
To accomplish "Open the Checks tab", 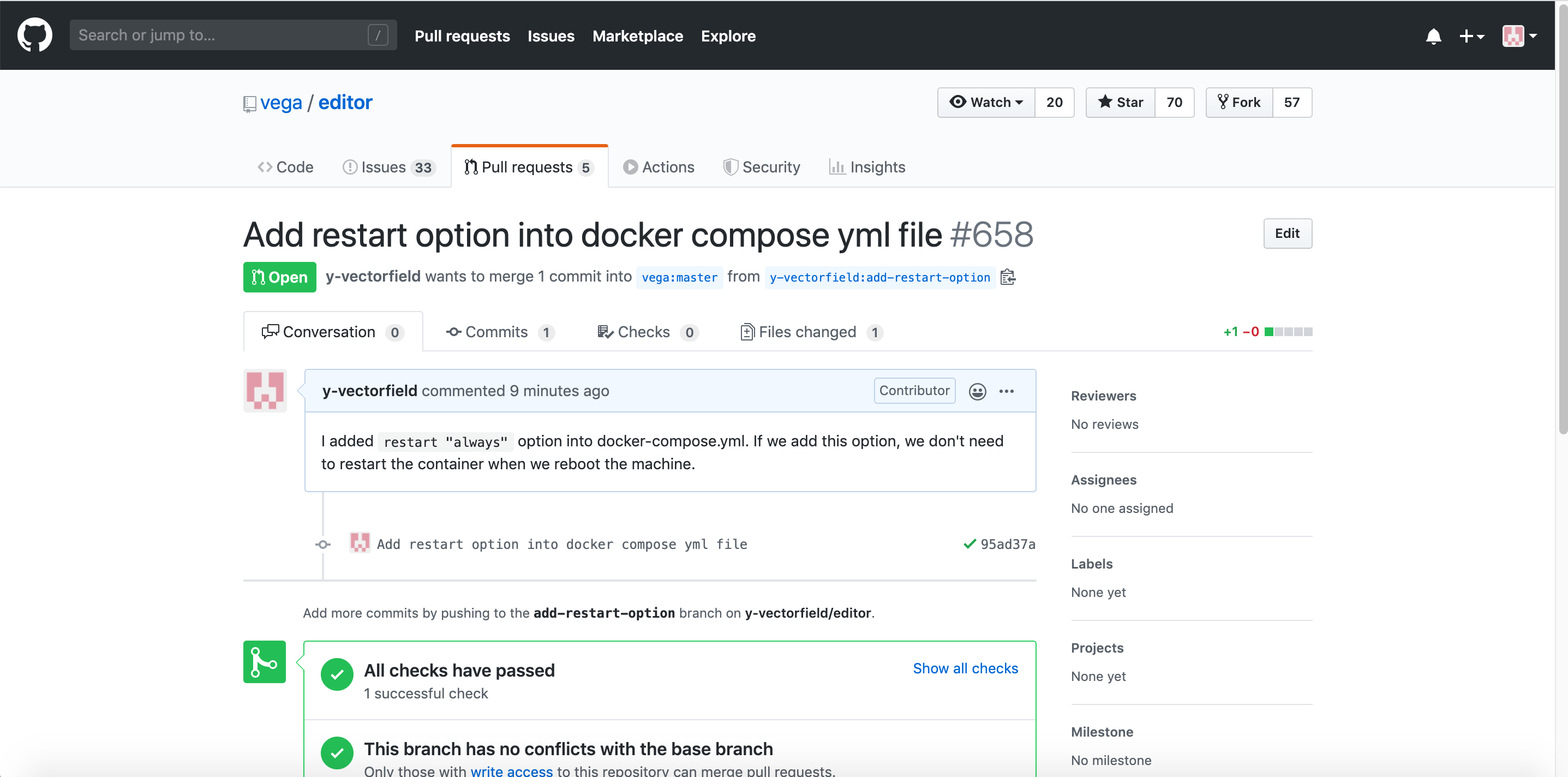I will pos(648,332).
